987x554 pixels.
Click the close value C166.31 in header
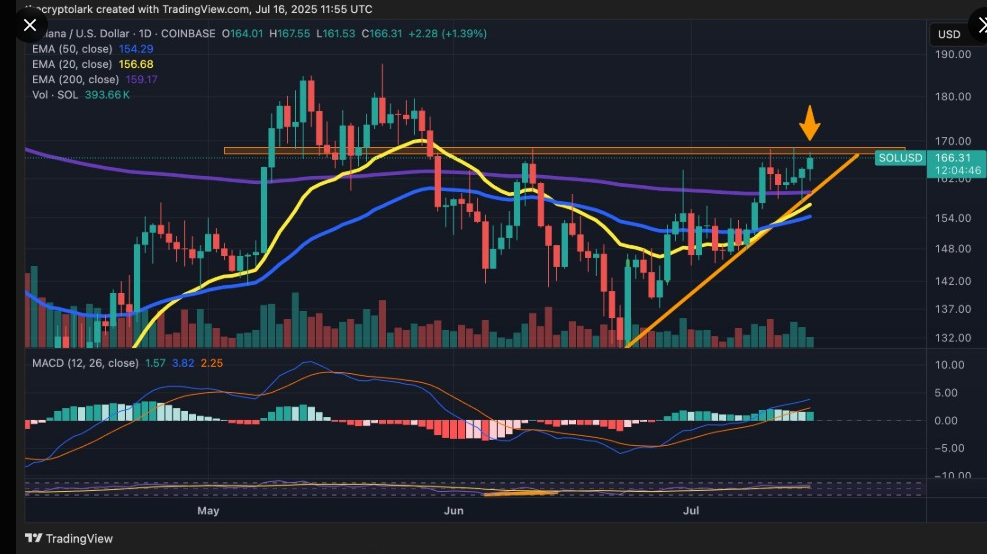[381, 34]
